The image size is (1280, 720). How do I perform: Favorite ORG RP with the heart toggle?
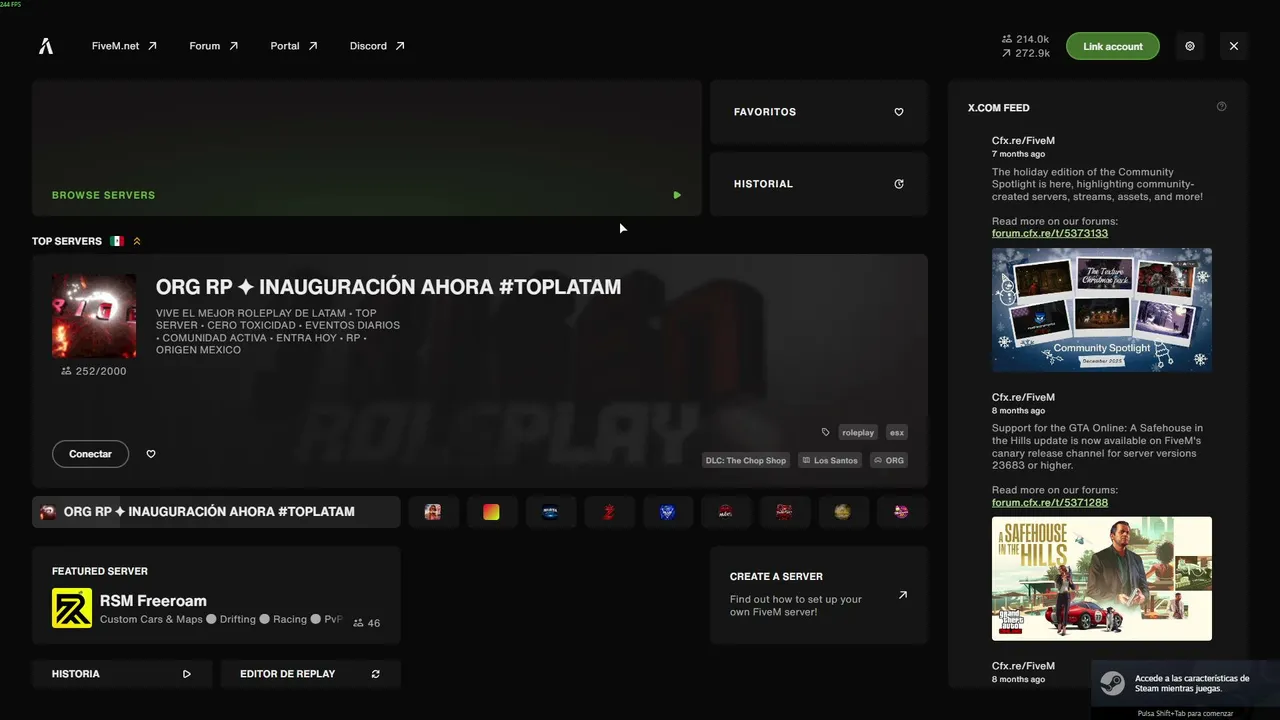point(151,454)
